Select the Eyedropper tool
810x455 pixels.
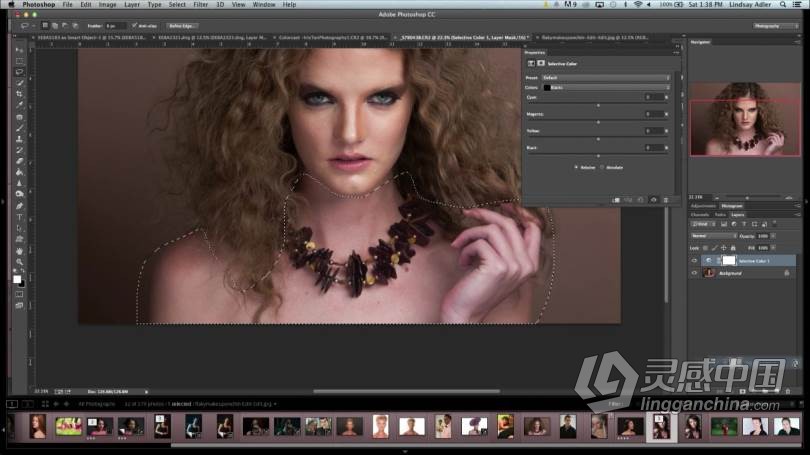(x=19, y=105)
